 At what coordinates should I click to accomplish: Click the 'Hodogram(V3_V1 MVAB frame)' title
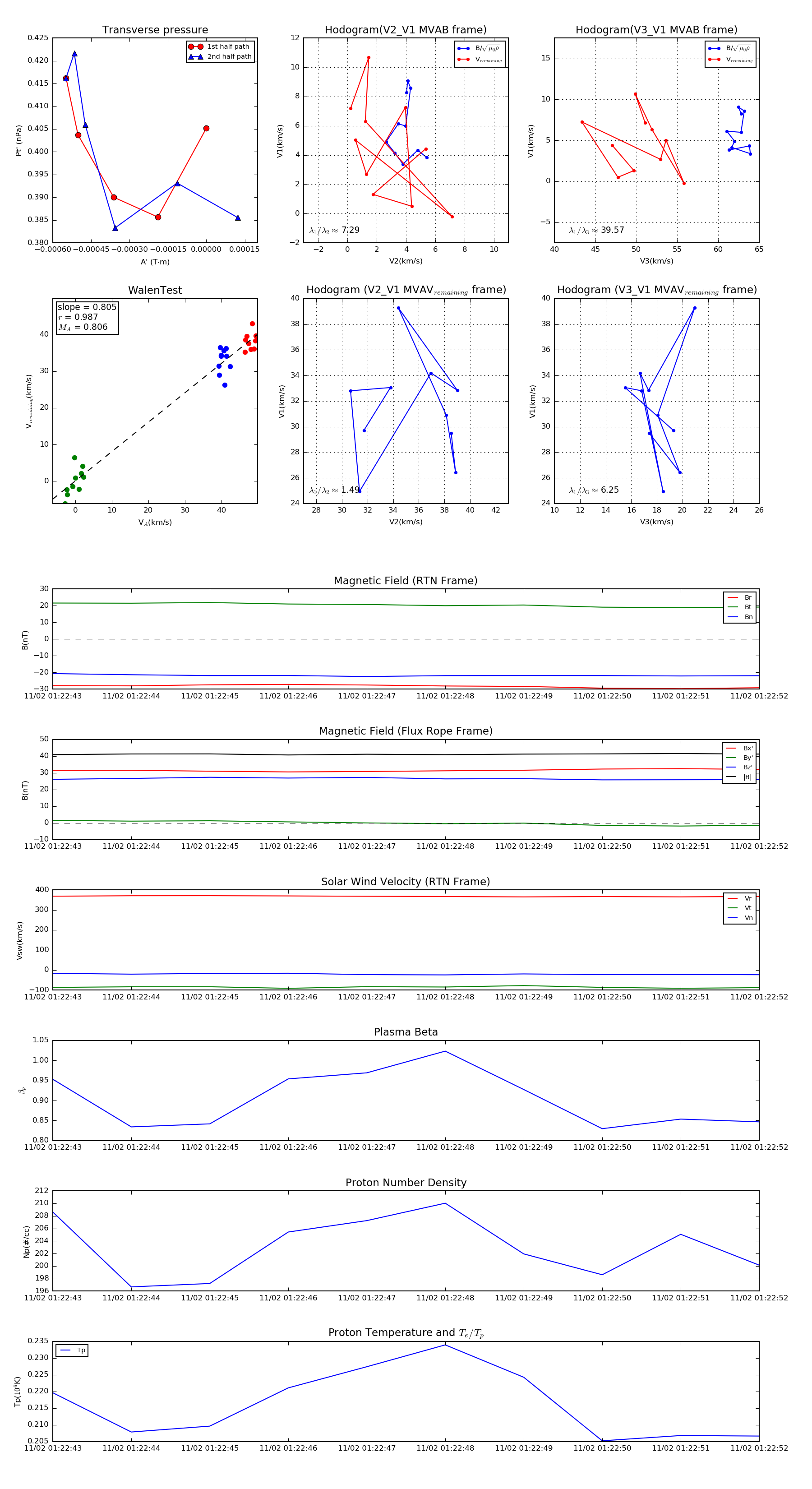656,30
